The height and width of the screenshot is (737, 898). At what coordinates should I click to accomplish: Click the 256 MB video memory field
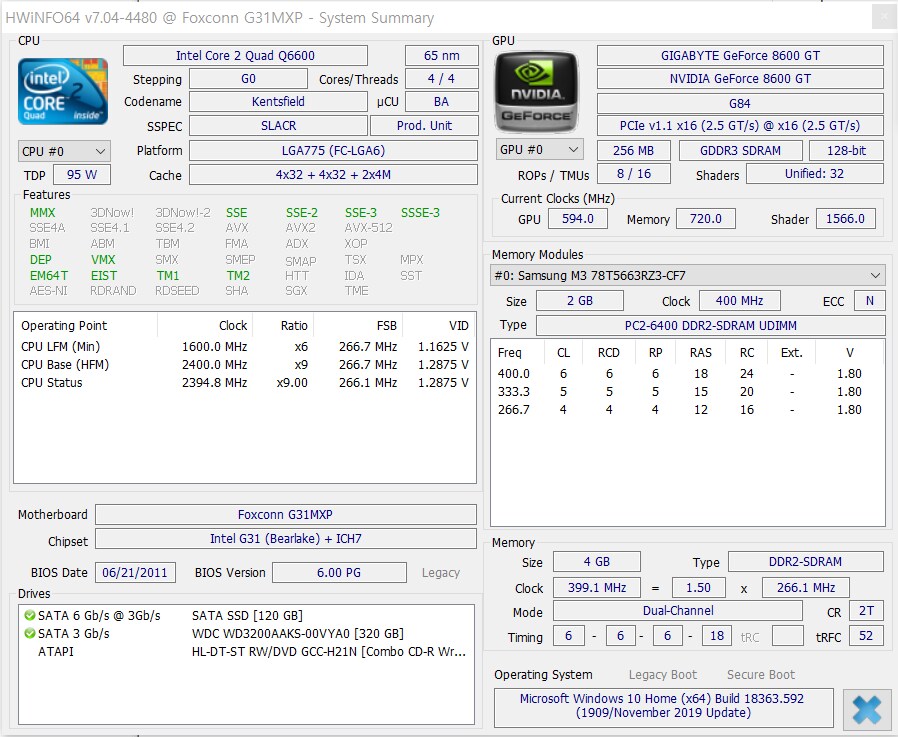(x=633, y=151)
